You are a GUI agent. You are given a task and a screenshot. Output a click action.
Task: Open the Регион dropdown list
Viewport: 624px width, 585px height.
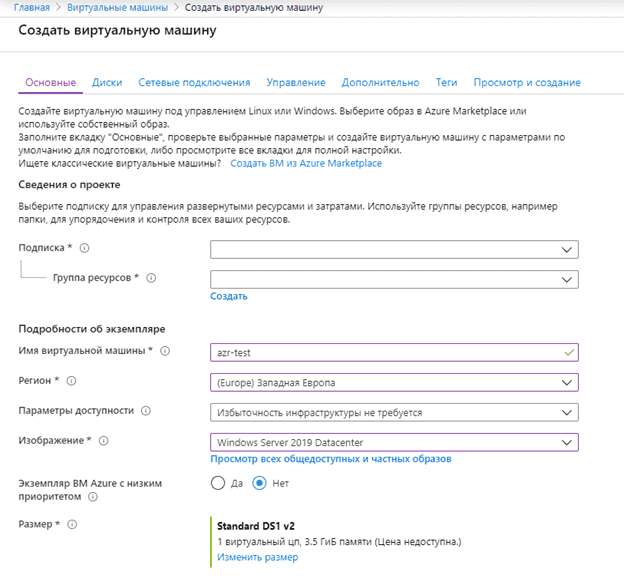click(394, 382)
